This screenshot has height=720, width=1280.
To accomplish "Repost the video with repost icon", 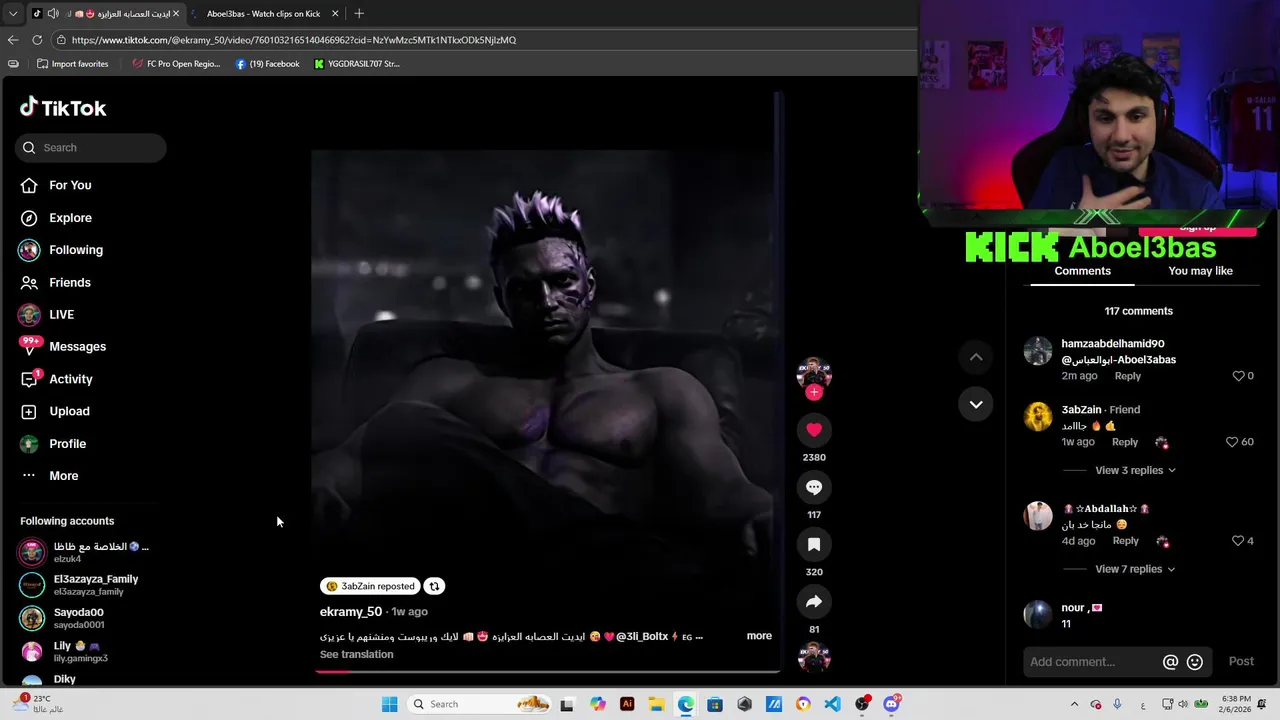I will pyautogui.click(x=434, y=586).
